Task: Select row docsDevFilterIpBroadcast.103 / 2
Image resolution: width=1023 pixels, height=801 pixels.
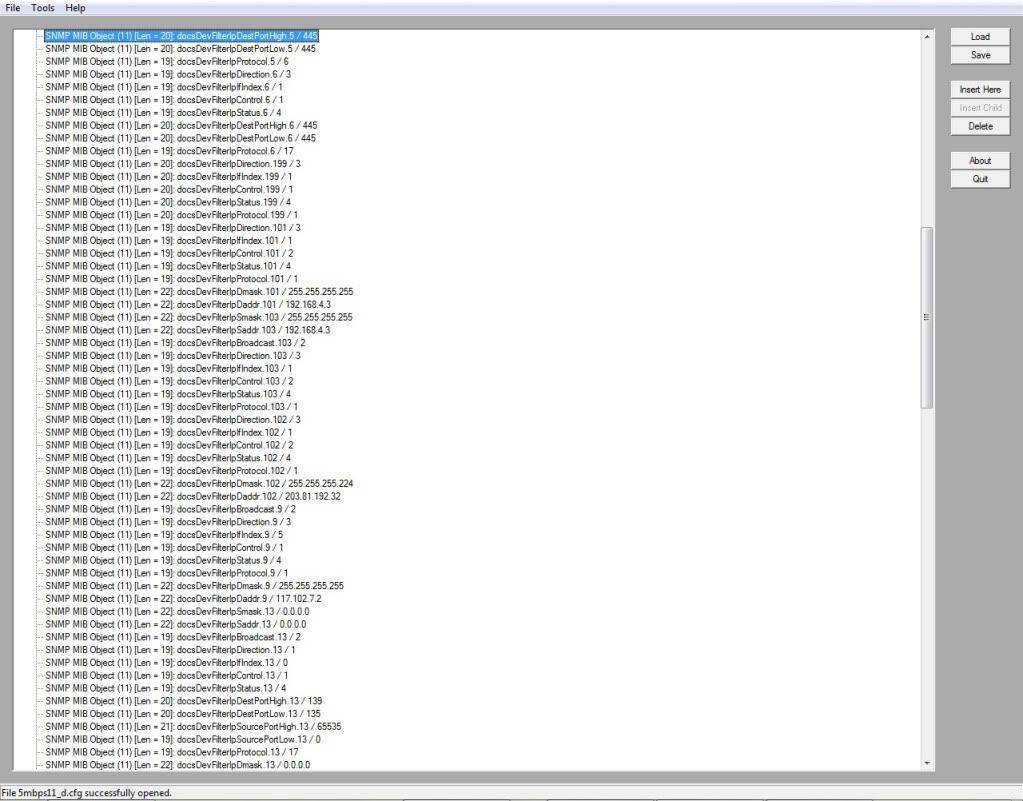Action: click(175, 342)
